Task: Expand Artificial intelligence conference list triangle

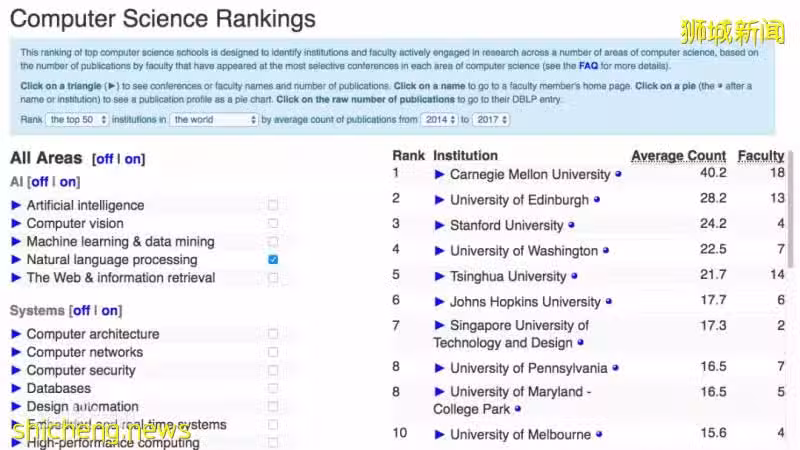Action: pyautogui.click(x=16, y=205)
